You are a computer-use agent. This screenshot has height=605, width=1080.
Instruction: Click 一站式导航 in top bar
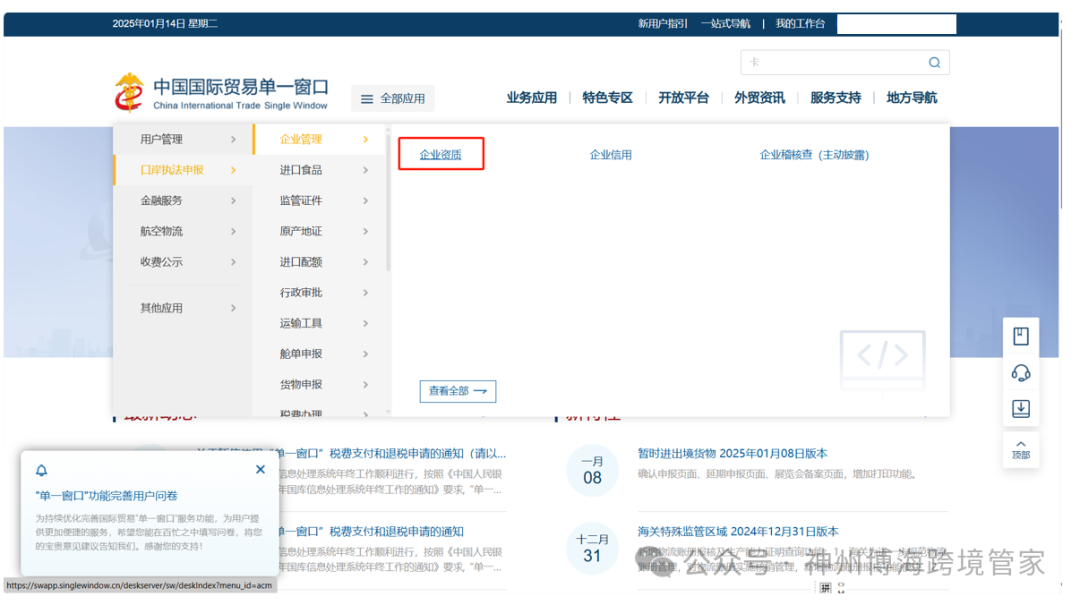click(x=725, y=23)
